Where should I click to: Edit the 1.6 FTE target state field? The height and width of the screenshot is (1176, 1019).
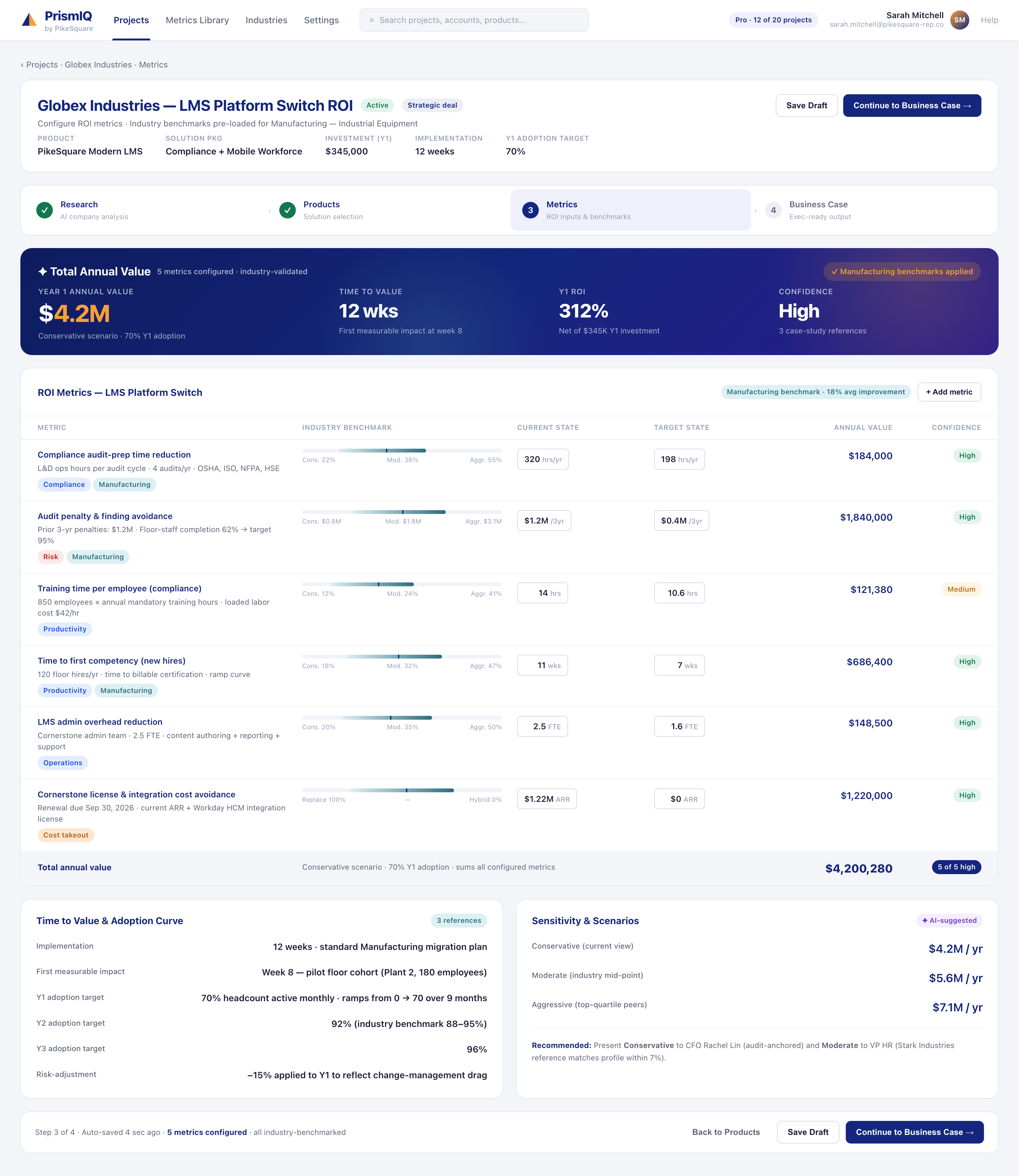tap(679, 727)
